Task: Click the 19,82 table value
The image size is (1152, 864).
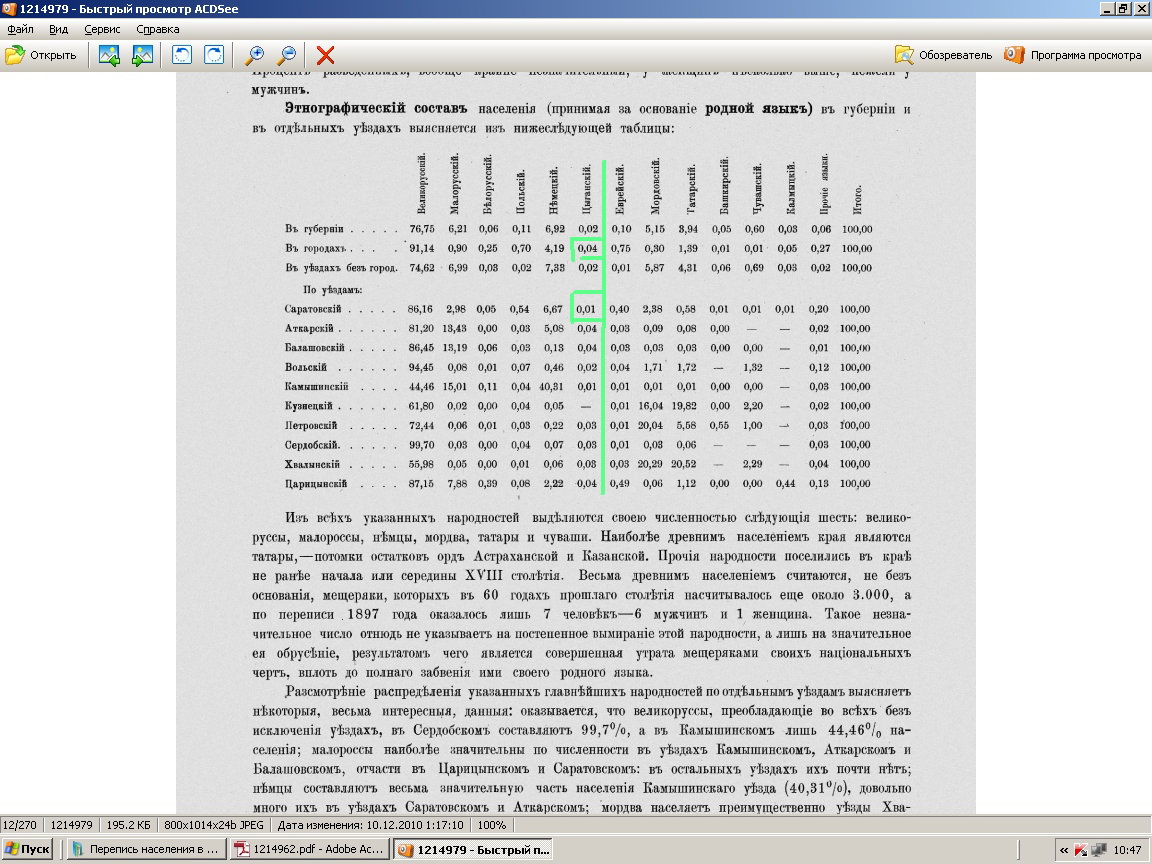Action: [684, 406]
